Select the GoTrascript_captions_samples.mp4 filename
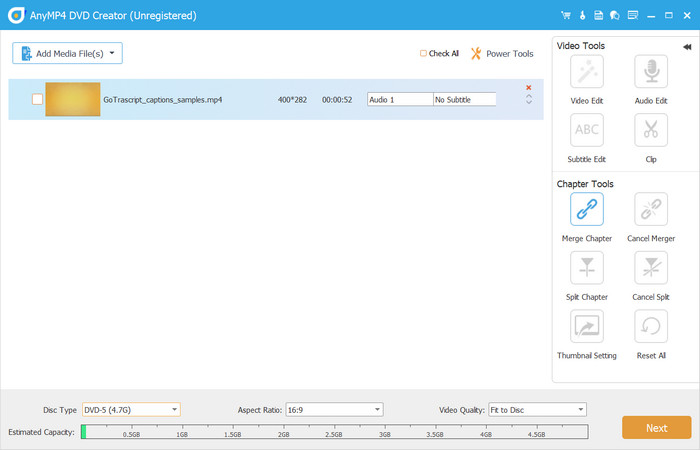The image size is (700, 450). (x=162, y=100)
